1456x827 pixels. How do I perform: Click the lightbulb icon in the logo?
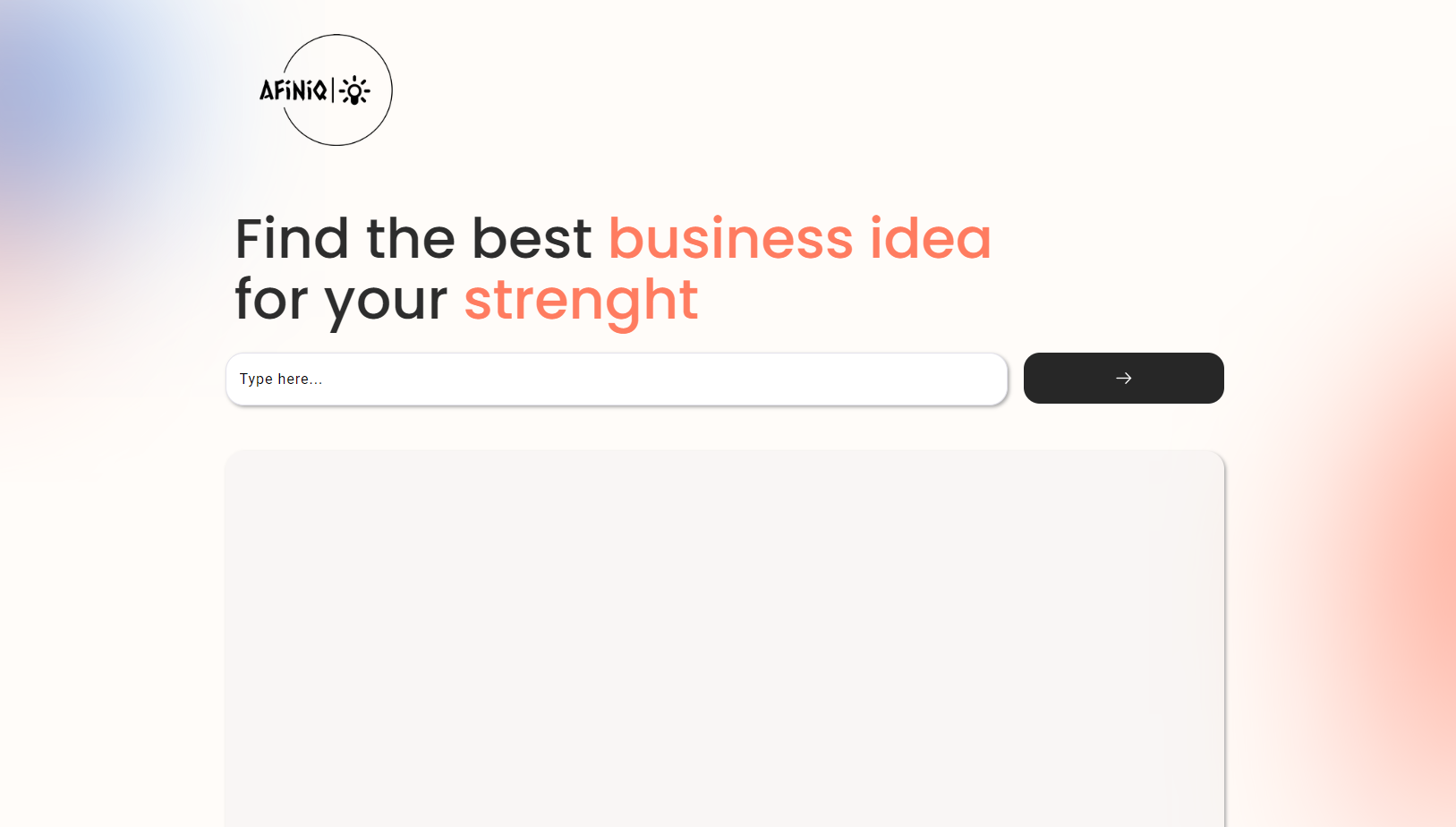tap(355, 90)
